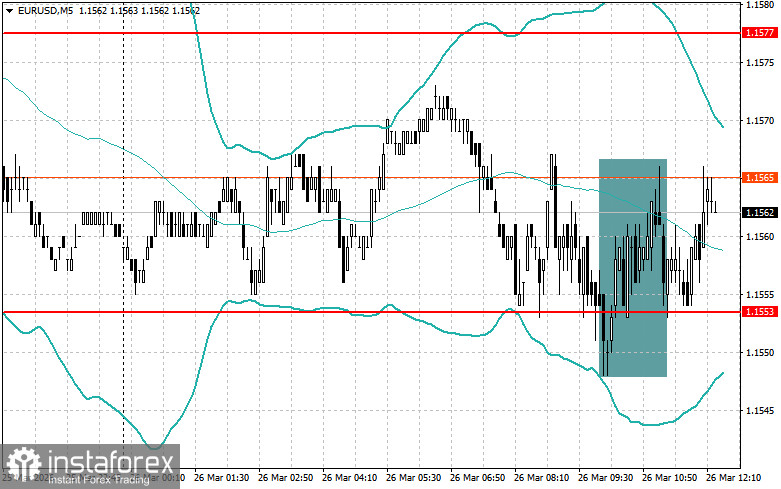Click the 26 Mar 09:30 time label
Screen dimensions: 781x489
605,478
